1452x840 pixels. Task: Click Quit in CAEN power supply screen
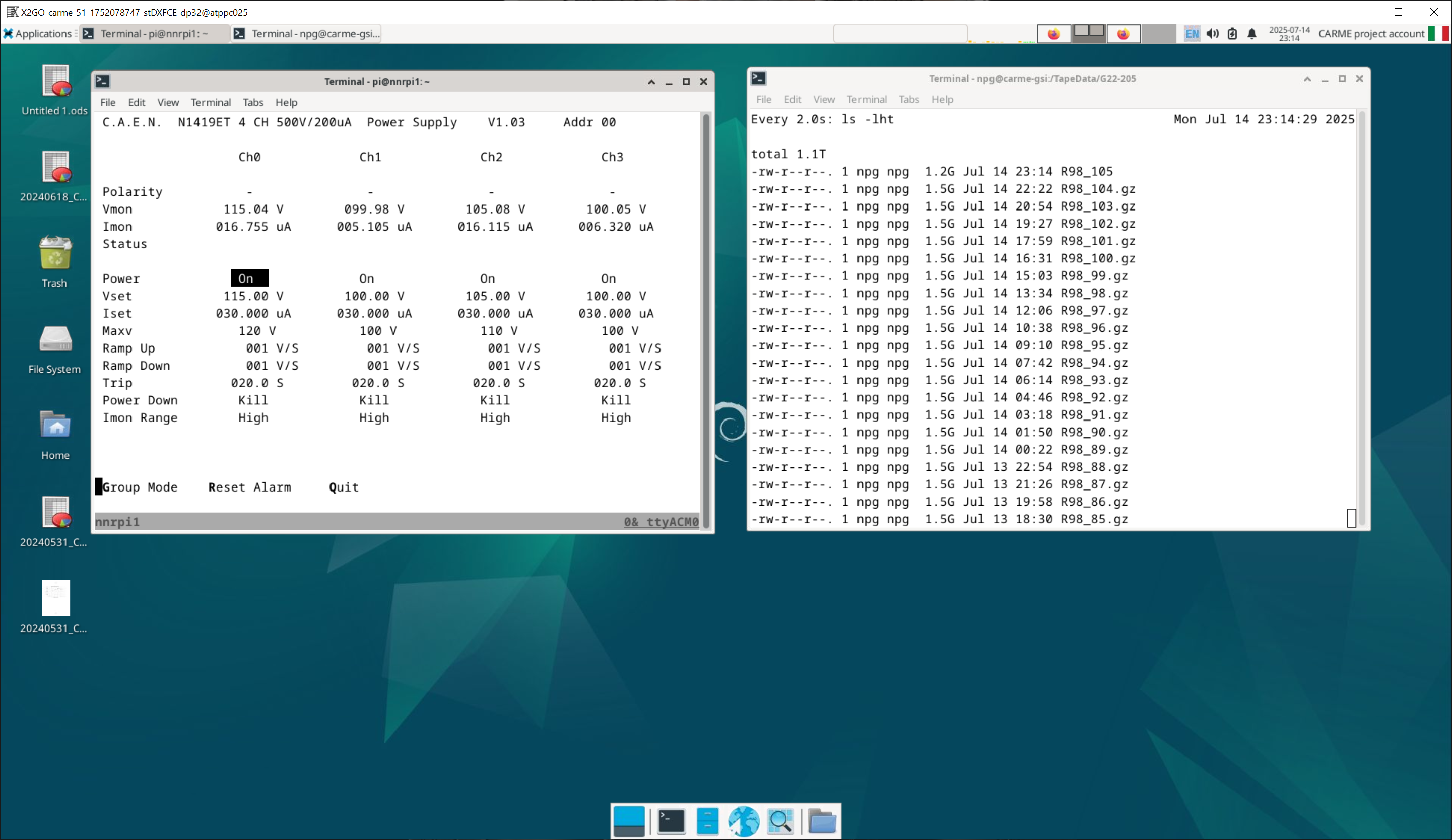(344, 487)
